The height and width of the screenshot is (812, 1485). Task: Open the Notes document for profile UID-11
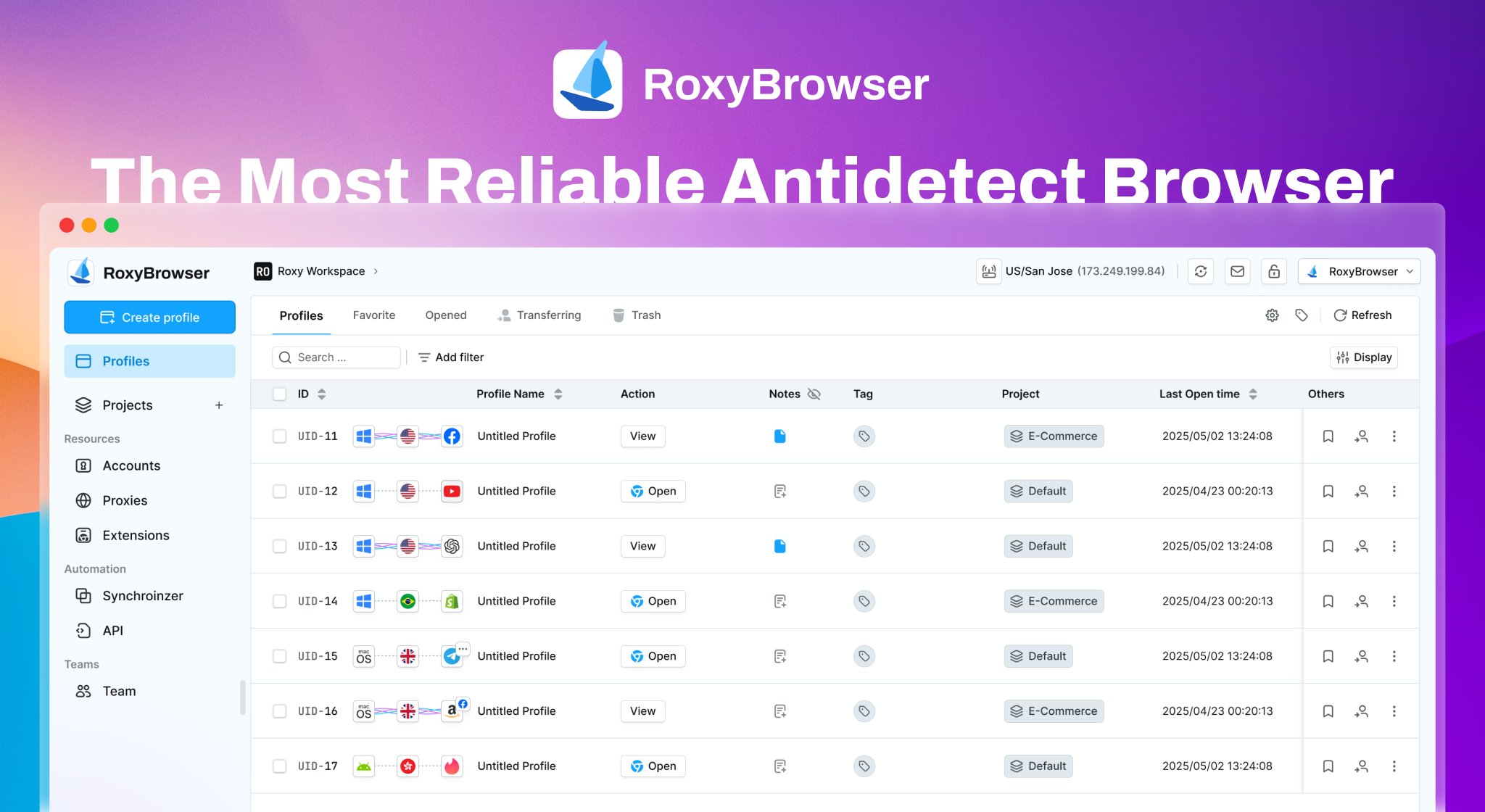pos(779,436)
